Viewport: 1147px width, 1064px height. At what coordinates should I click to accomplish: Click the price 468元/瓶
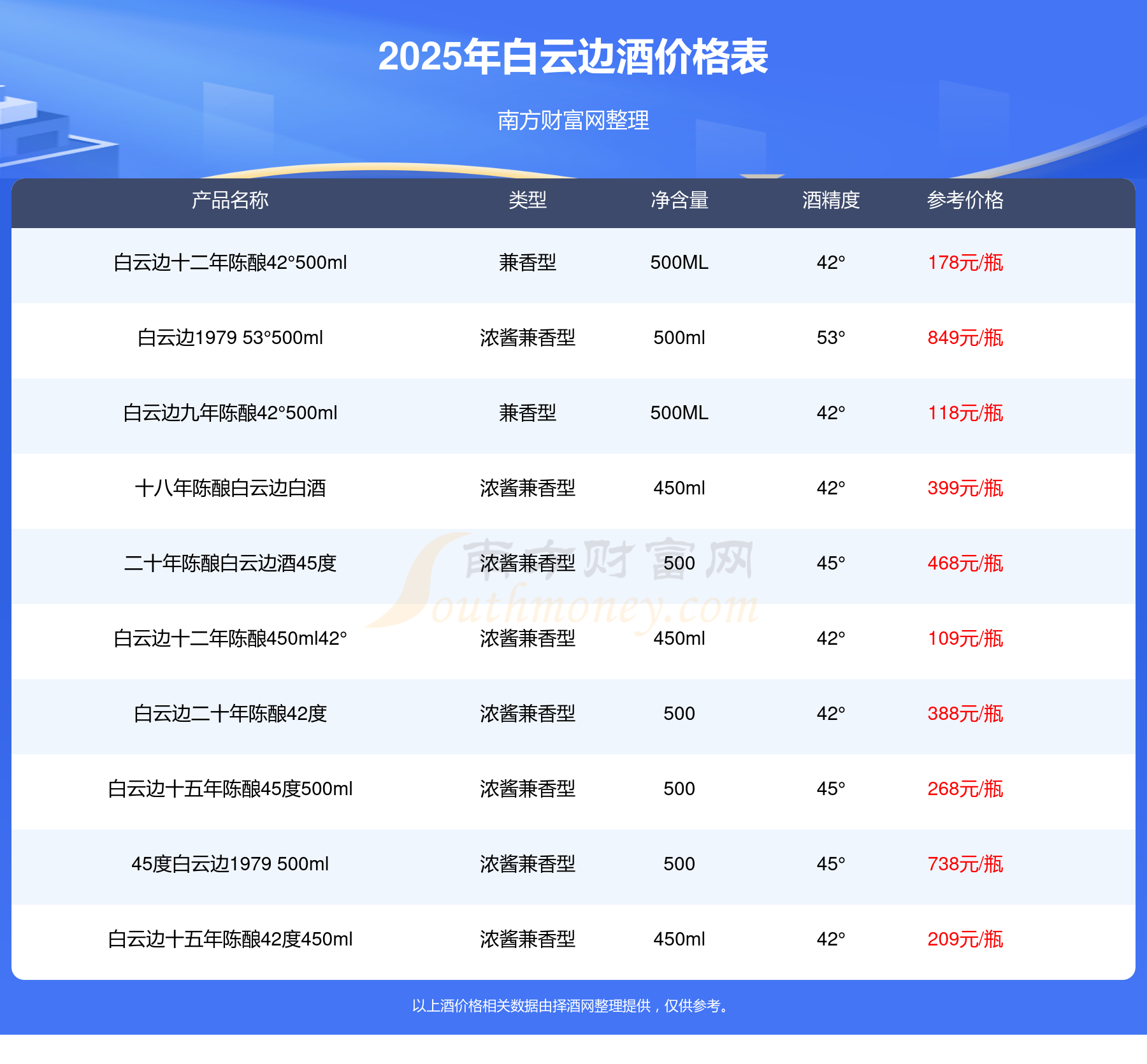pyautogui.click(x=965, y=563)
